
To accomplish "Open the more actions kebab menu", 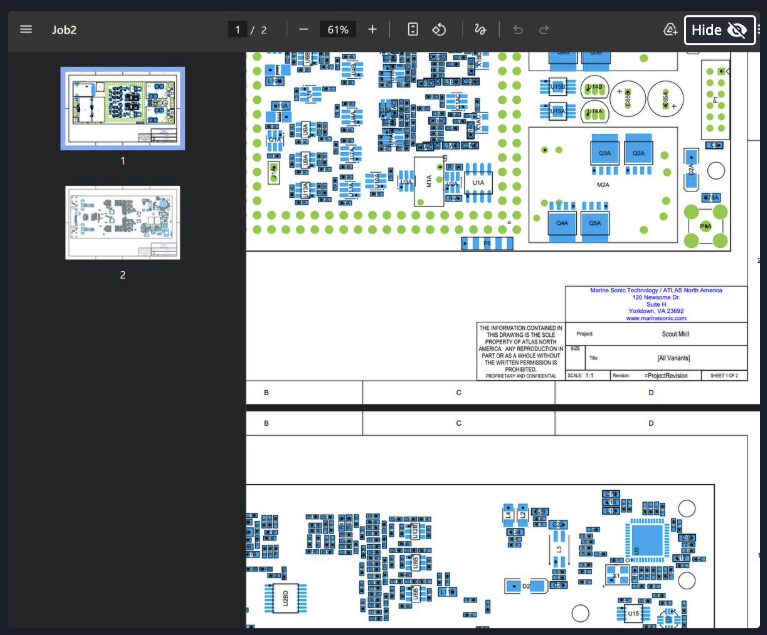I will [x=759, y=30].
